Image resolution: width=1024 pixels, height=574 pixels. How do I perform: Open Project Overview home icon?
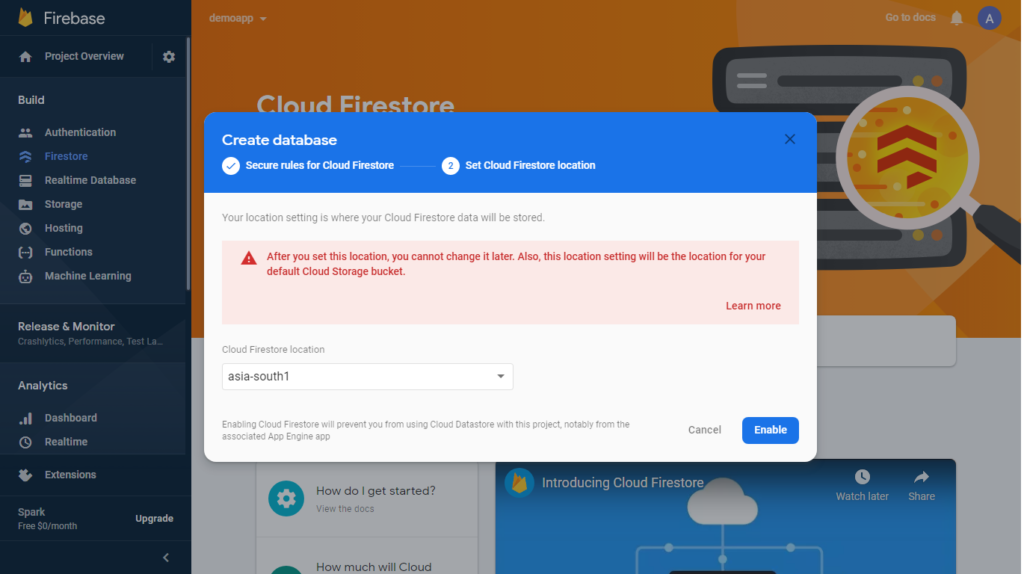(25, 57)
